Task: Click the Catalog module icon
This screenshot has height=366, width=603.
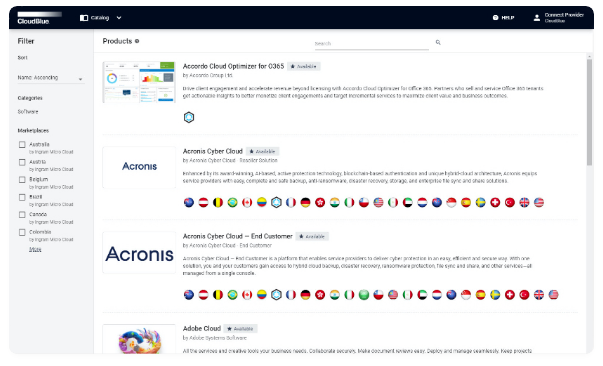Action: click(84, 18)
